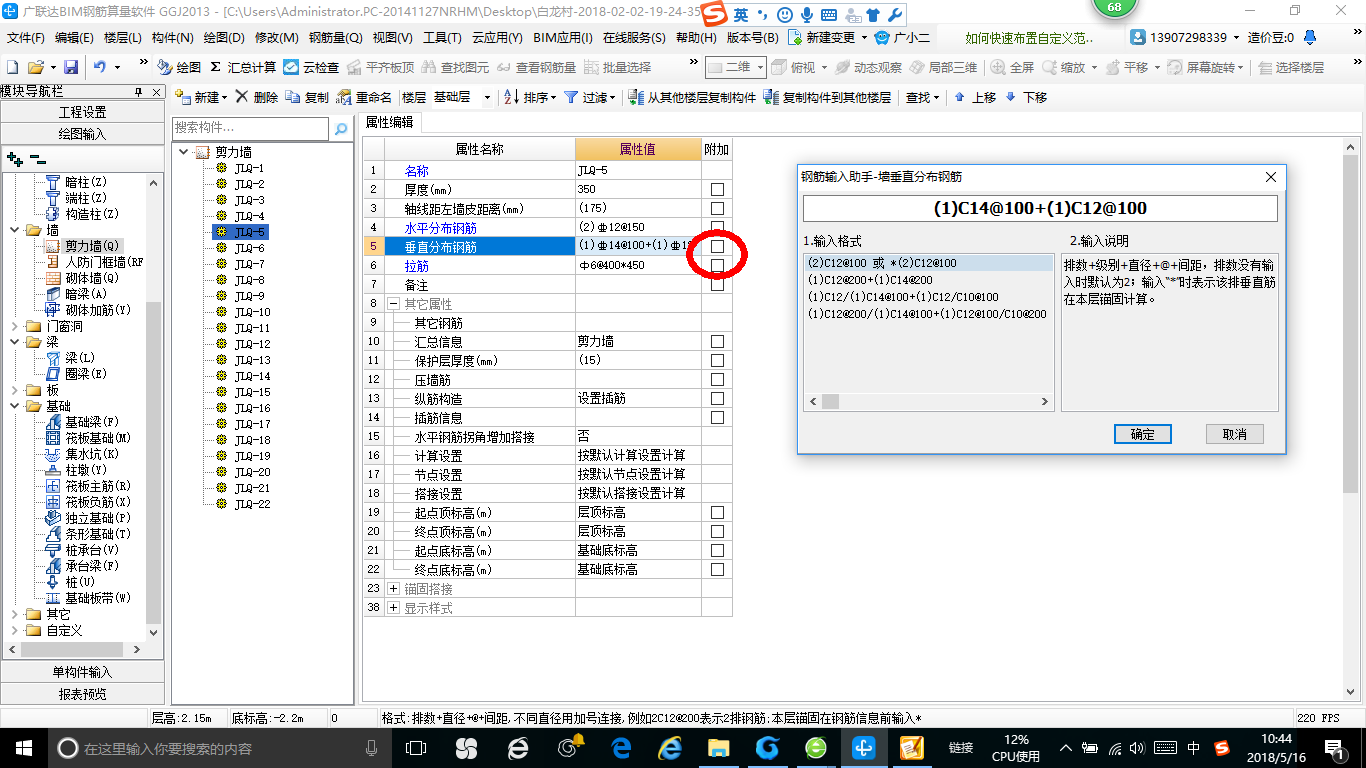Viewport: 1366px width, 768px height.
Task: Open 单构件输入 navigation section
Action: pyautogui.click(x=82, y=672)
